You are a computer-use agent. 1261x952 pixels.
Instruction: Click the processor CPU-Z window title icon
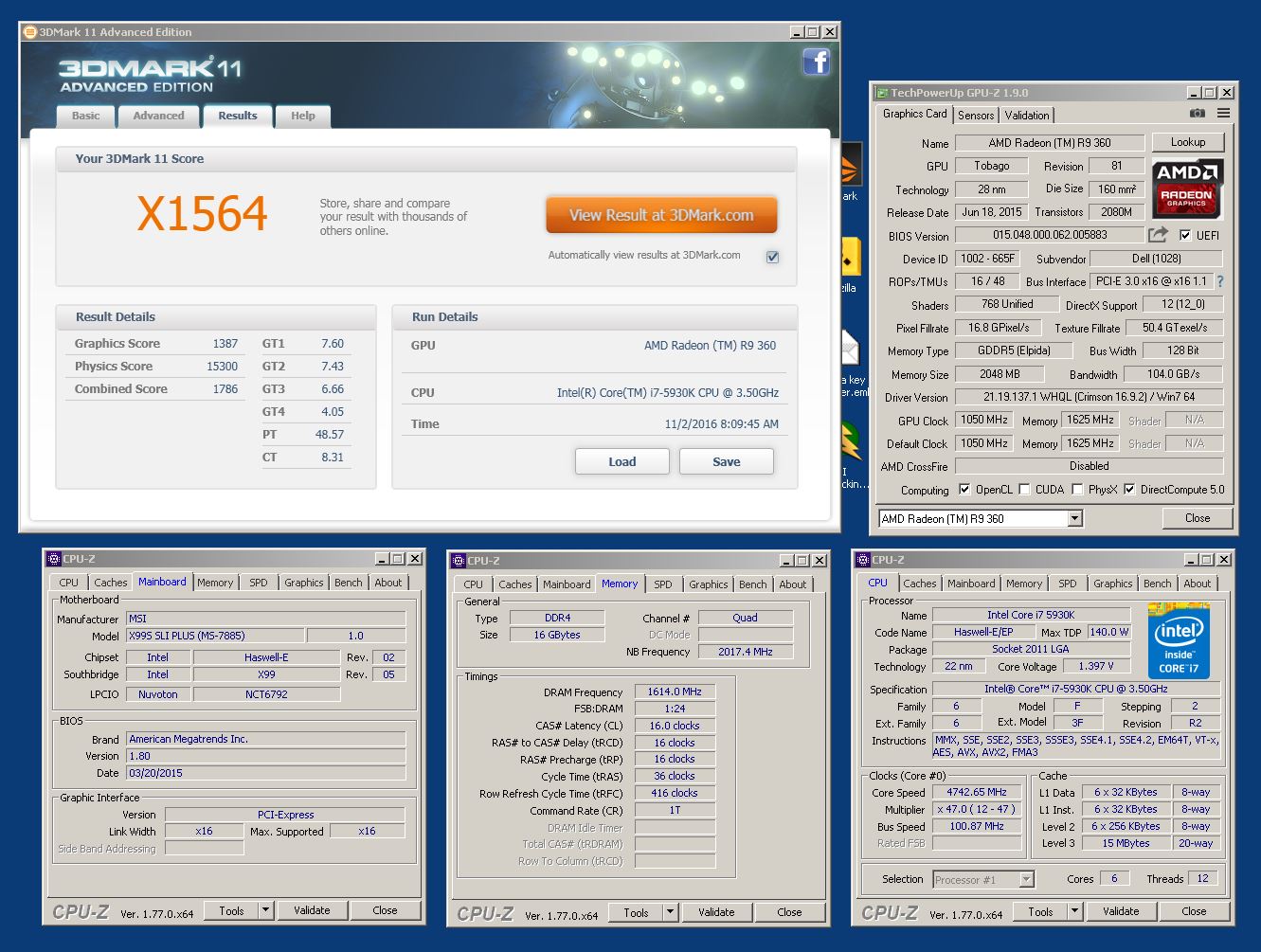(863, 560)
